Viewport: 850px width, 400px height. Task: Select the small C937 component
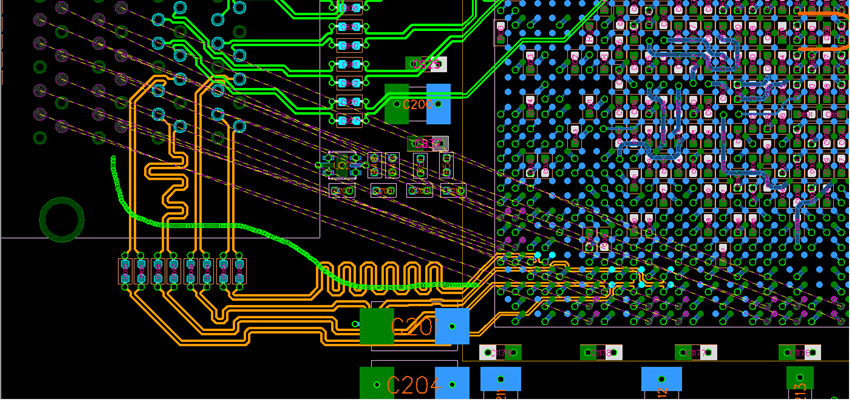428,144
